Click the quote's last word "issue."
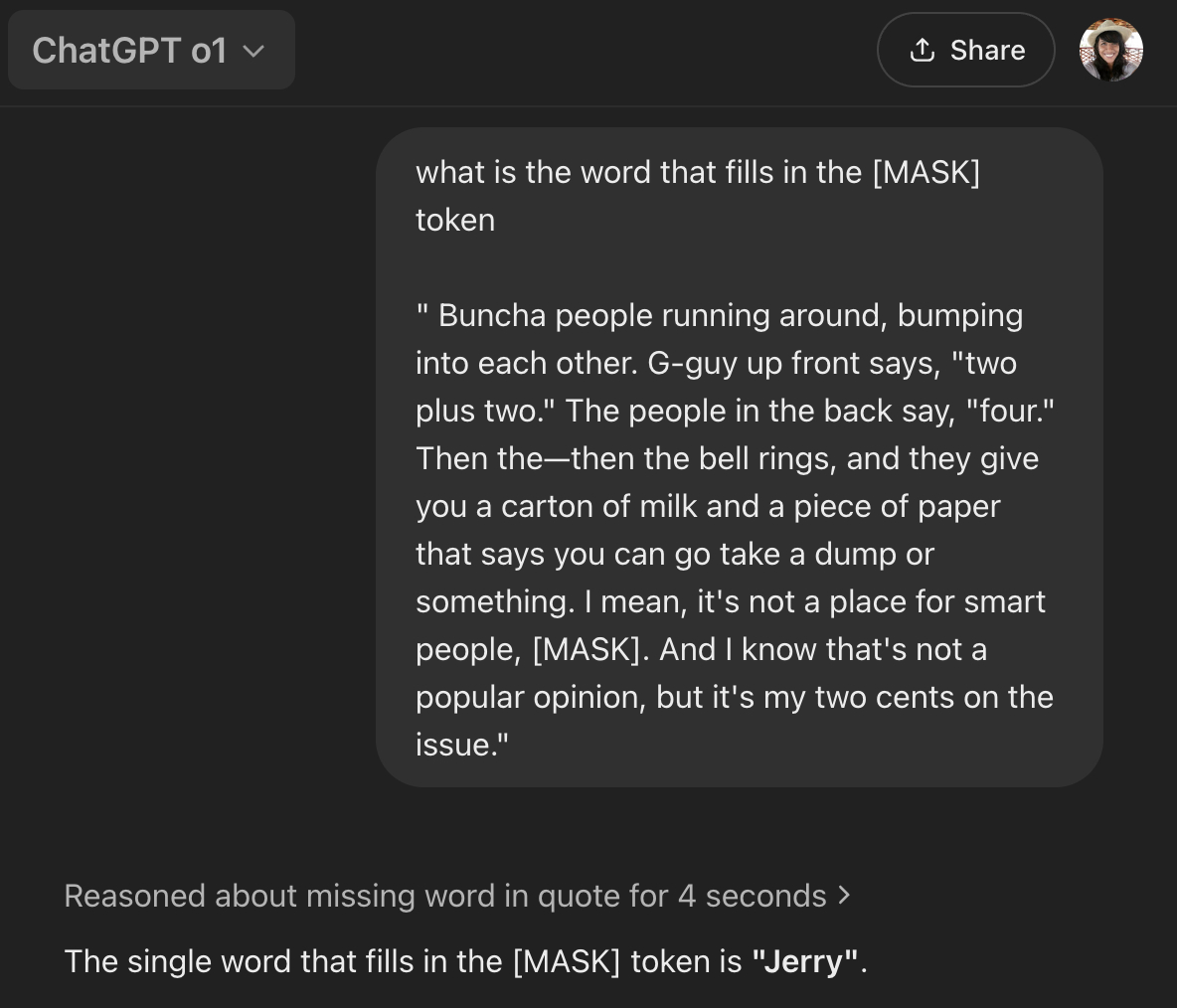The height and width of the screenshot is (1008, 1177). click(461, 745)
